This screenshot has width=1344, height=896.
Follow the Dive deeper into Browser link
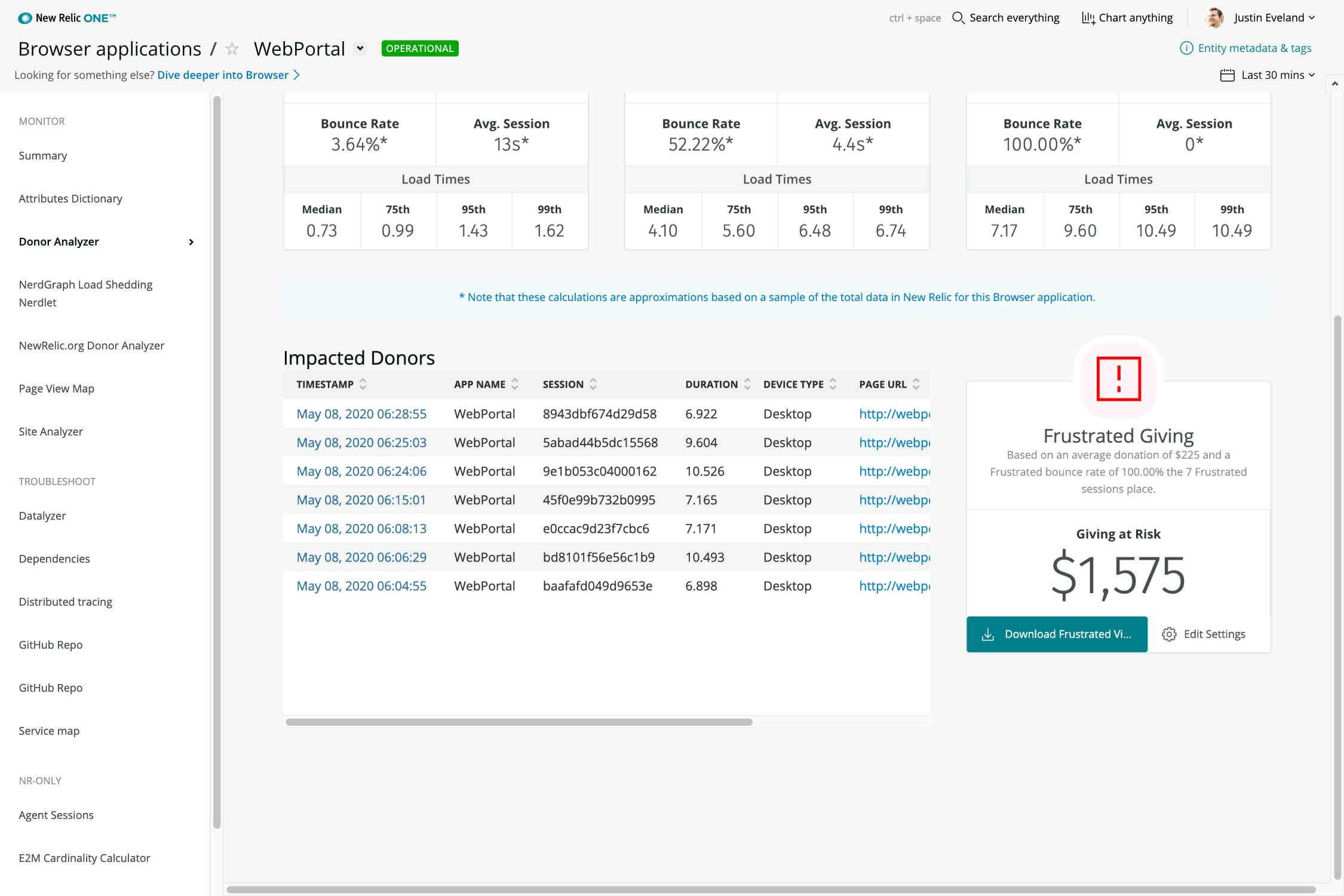click(223, 75)
